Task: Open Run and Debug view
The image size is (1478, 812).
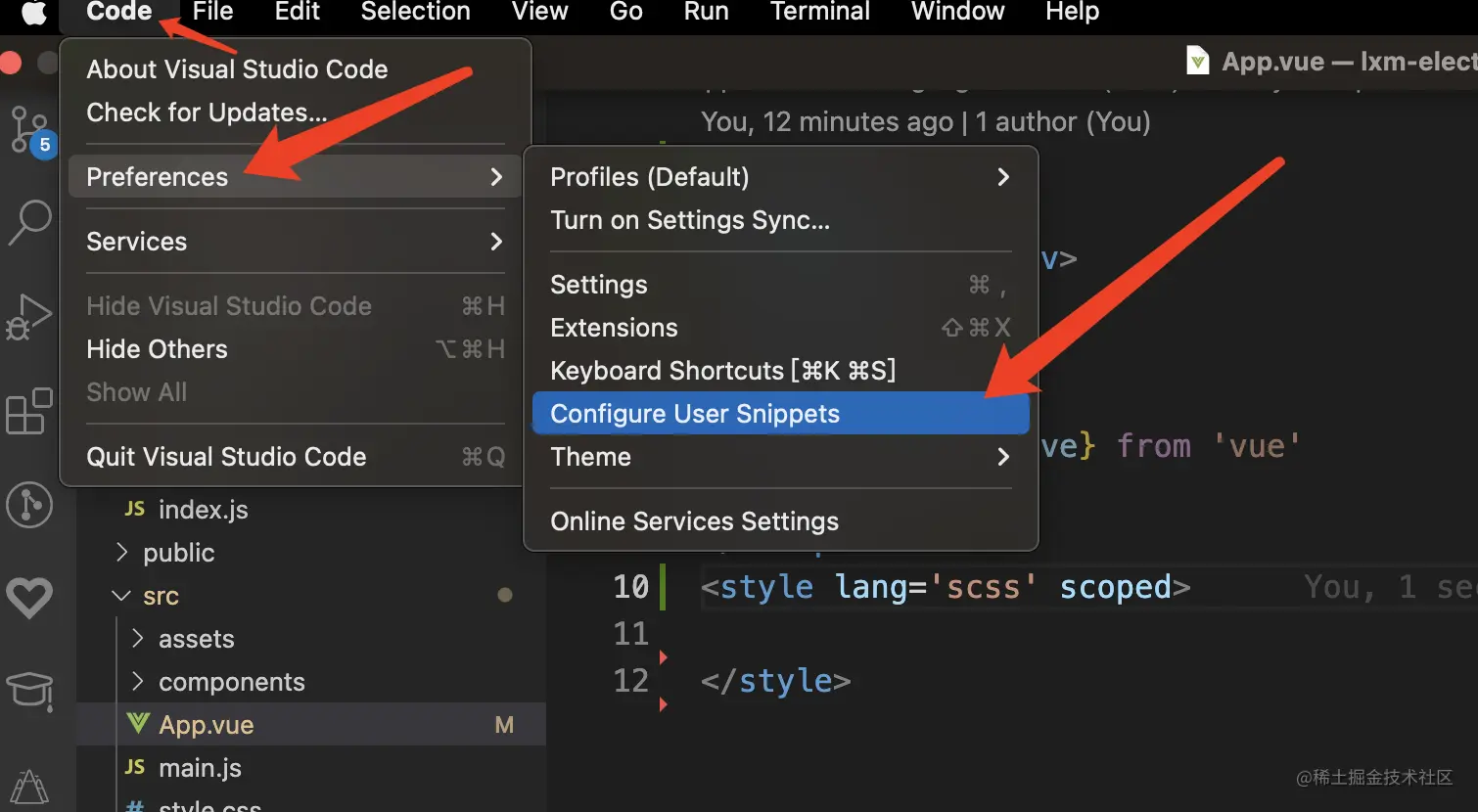Action: click(x=29, y=317)
